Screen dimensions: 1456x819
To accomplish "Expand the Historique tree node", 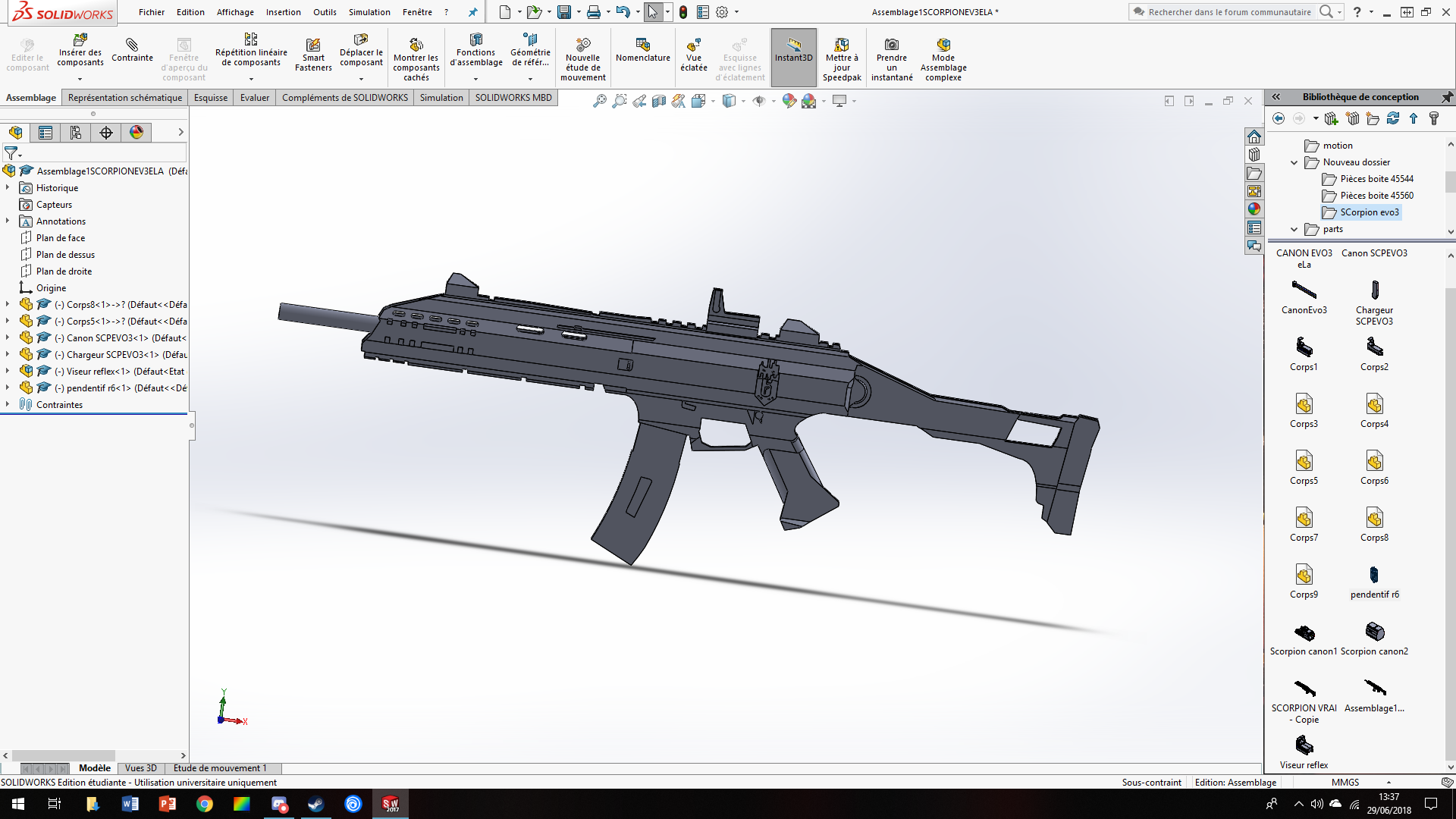I will point(8,187).
